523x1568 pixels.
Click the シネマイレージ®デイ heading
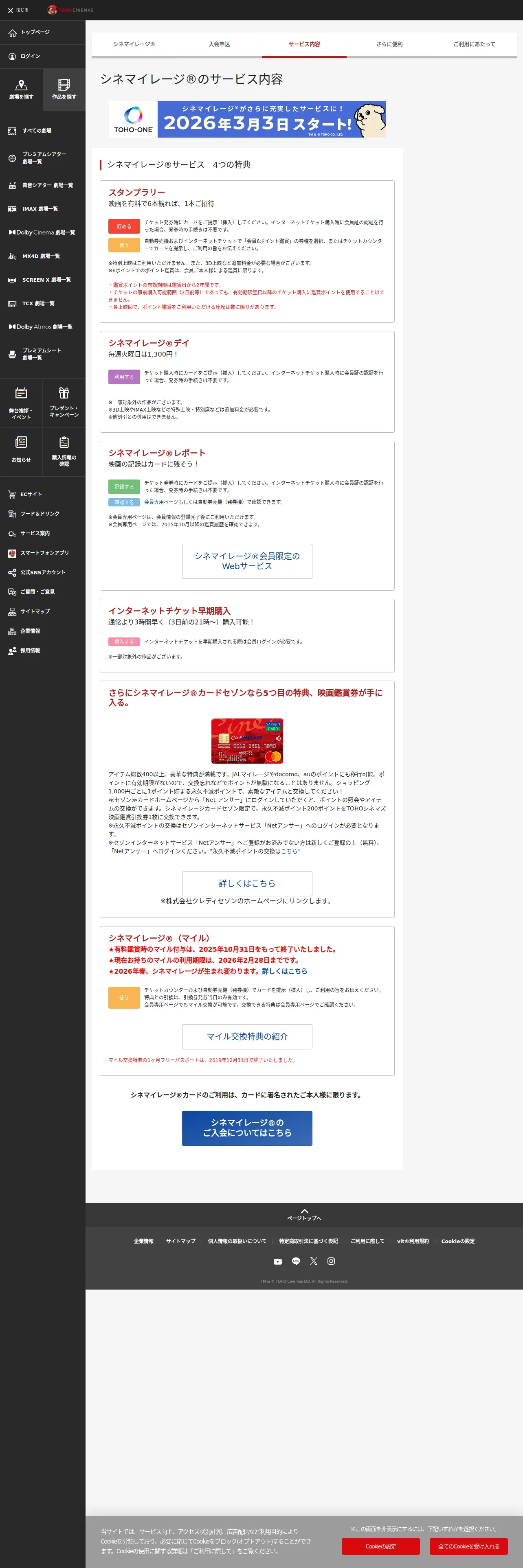point(149,343)
